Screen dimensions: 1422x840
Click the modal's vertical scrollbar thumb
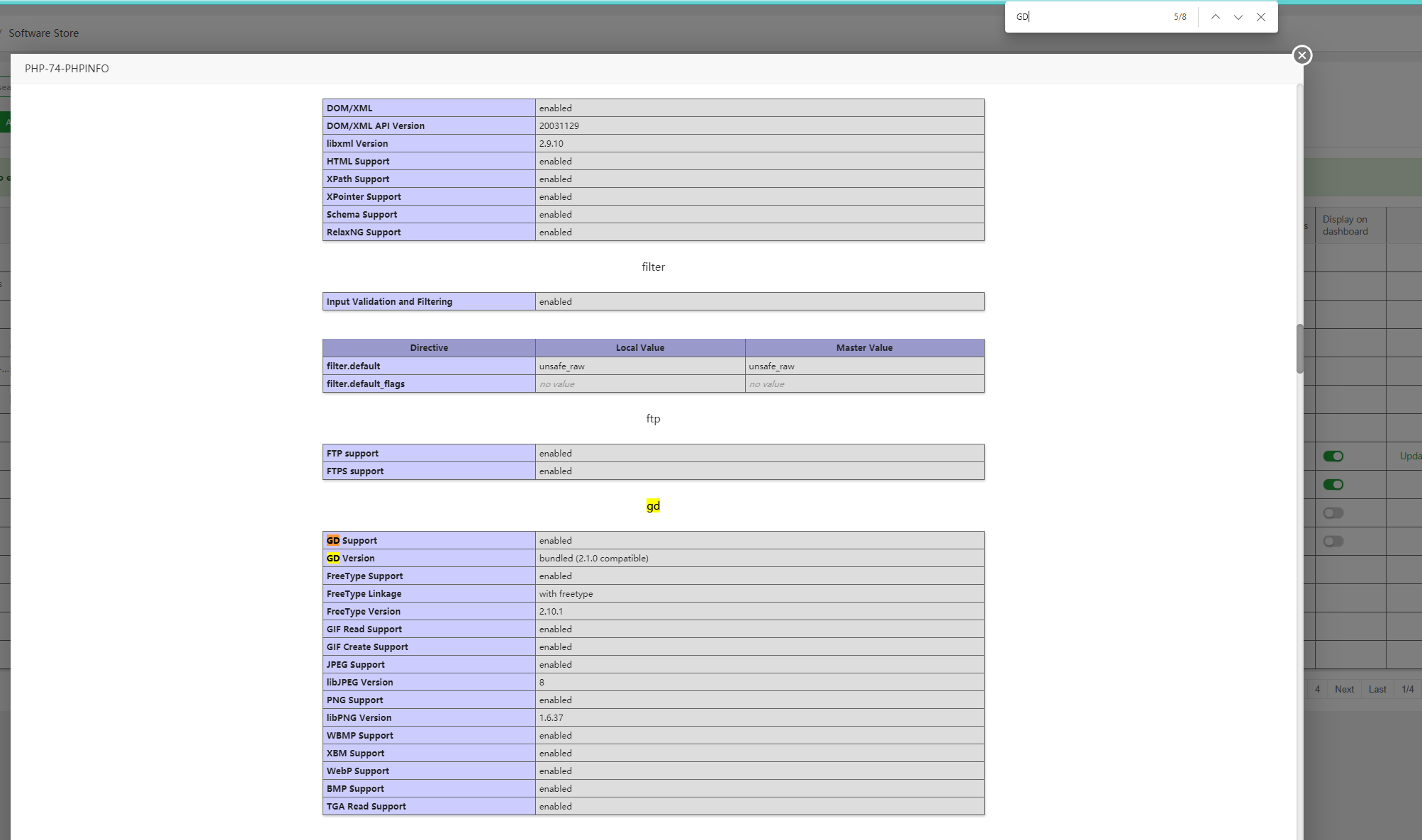[x=1299, y=348]
